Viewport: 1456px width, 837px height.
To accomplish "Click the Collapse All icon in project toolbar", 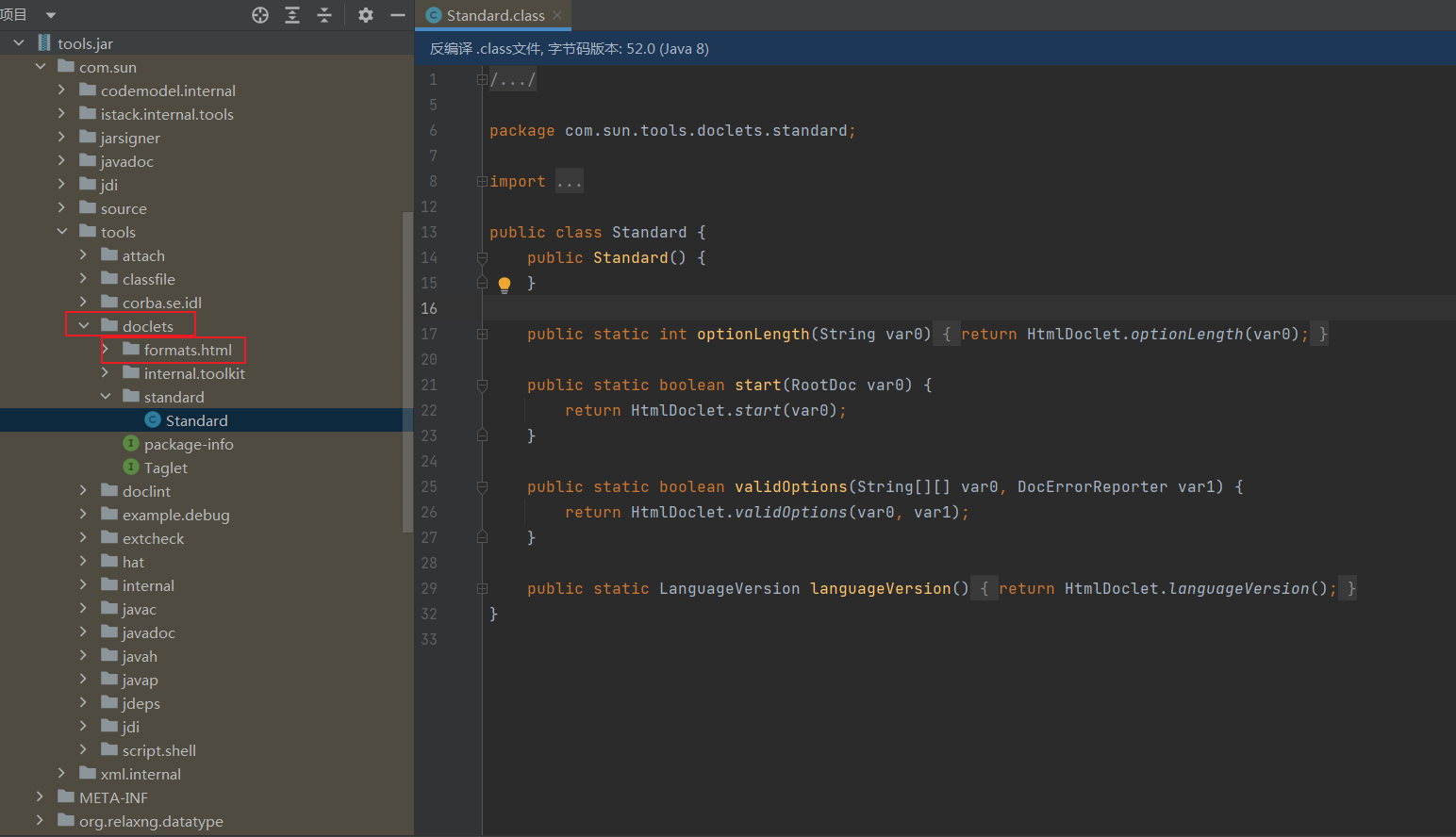I will [324, 15].
